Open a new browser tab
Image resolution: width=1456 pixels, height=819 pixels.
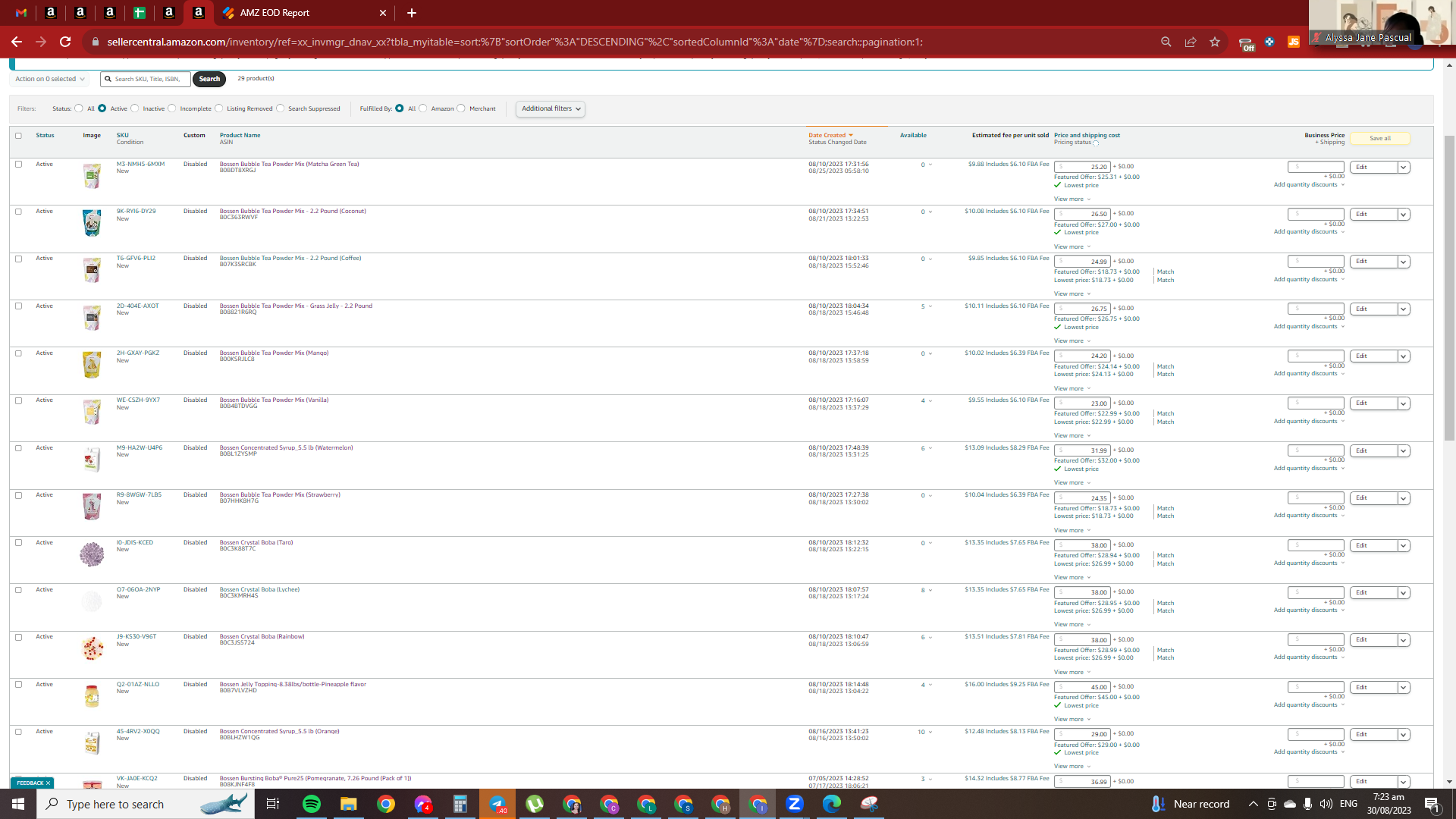coord(412,13)
